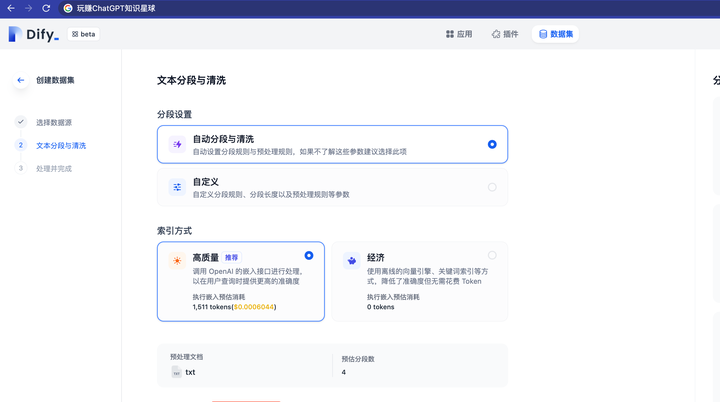
Task: Click the back arrow beside 创建数据集
Action: tap(21, 80)
